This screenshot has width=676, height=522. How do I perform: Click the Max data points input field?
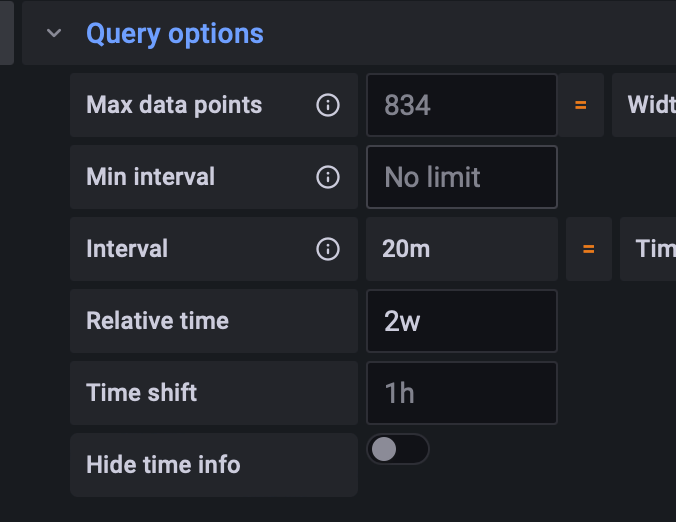(462, 105)
